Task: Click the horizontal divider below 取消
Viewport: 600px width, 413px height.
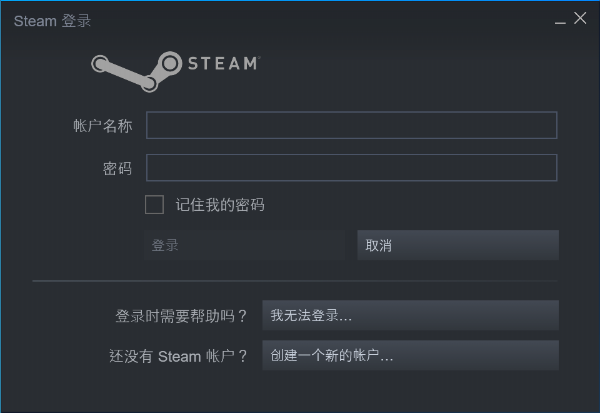Action: pyautogui.click(x=295, y=281)
